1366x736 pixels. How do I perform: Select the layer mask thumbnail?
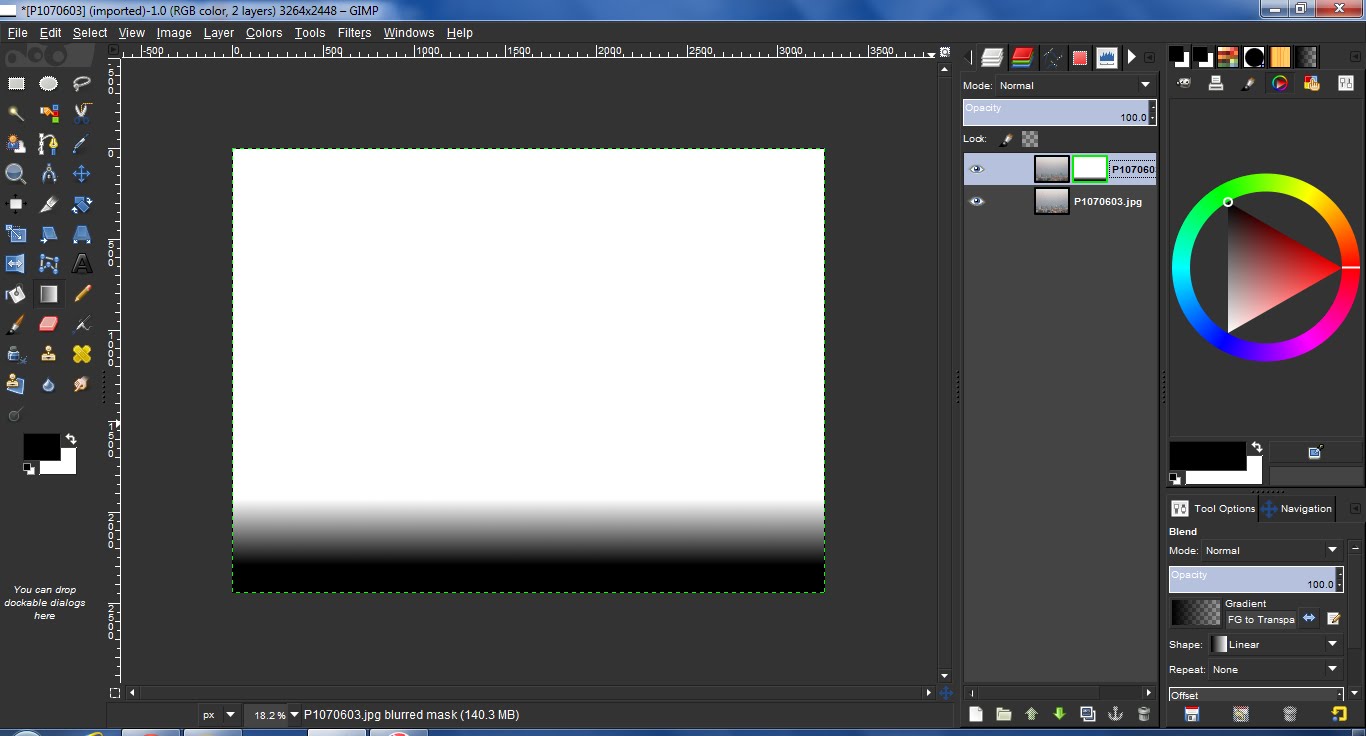coord(1090,169)
